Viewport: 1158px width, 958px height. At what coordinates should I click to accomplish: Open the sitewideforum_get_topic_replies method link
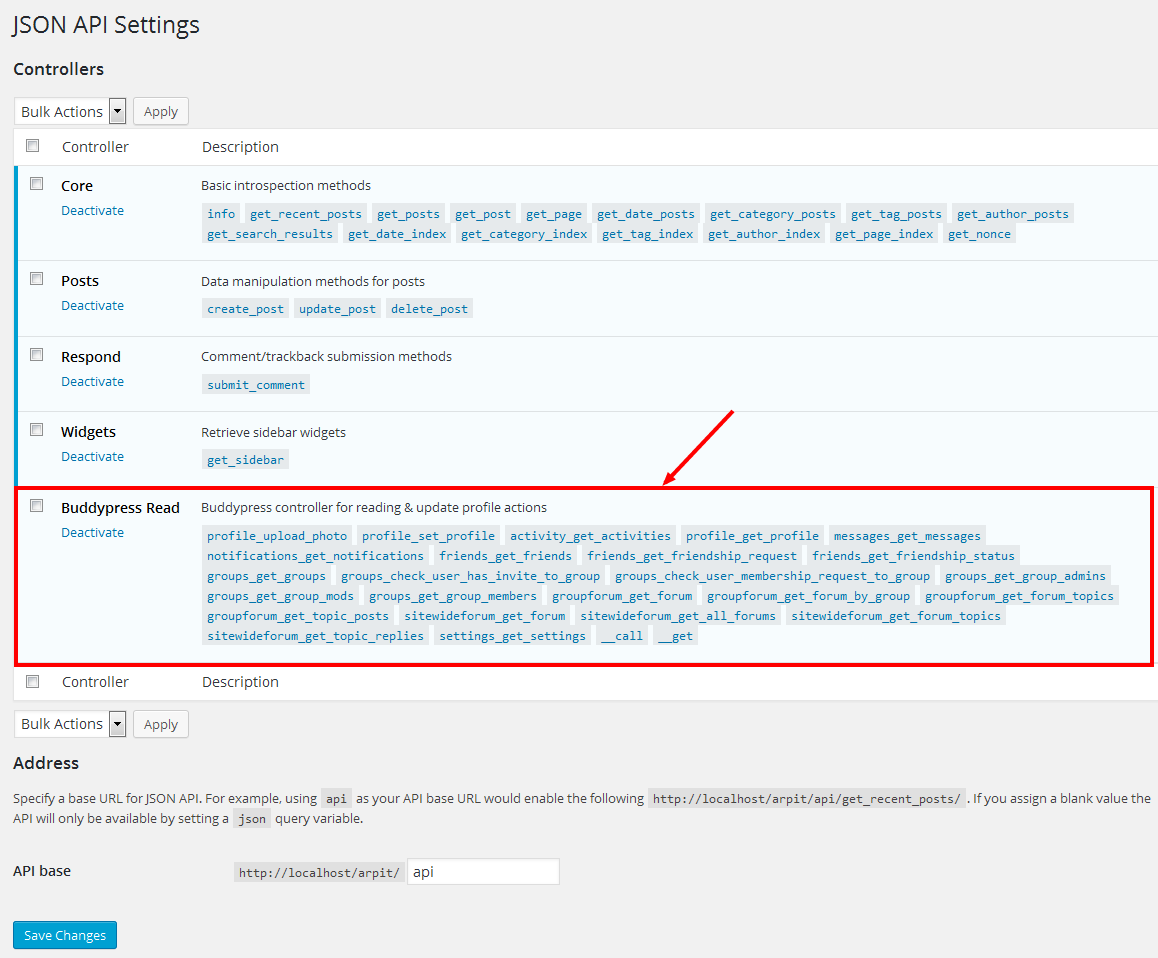315,635
